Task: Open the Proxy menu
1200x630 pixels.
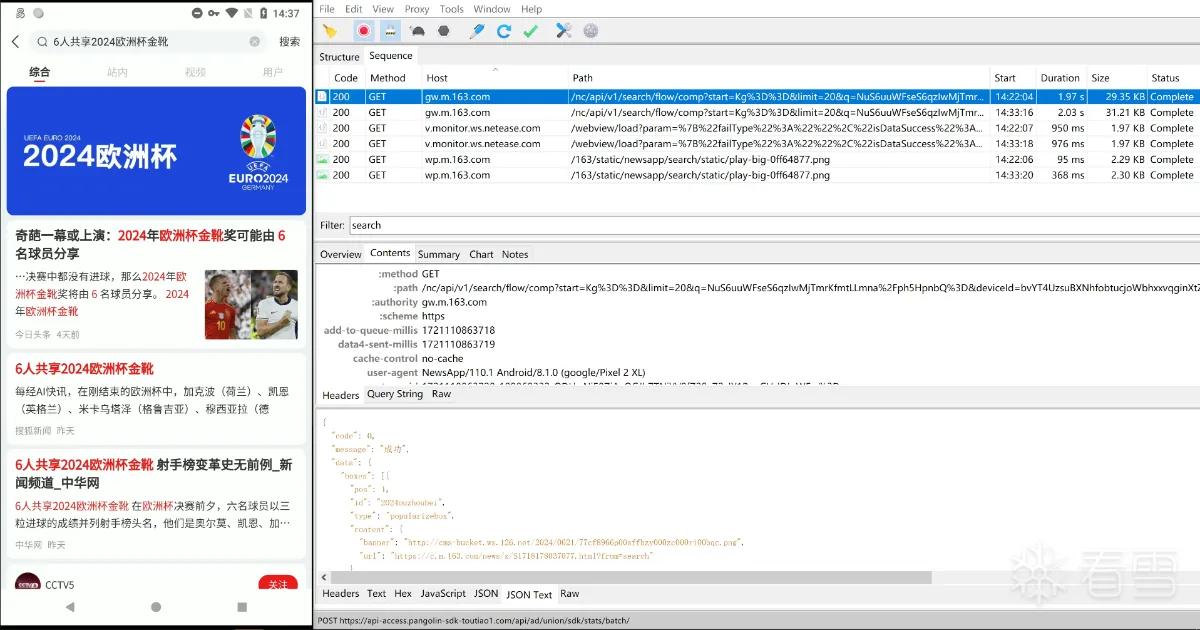Action: coord(416,9)
